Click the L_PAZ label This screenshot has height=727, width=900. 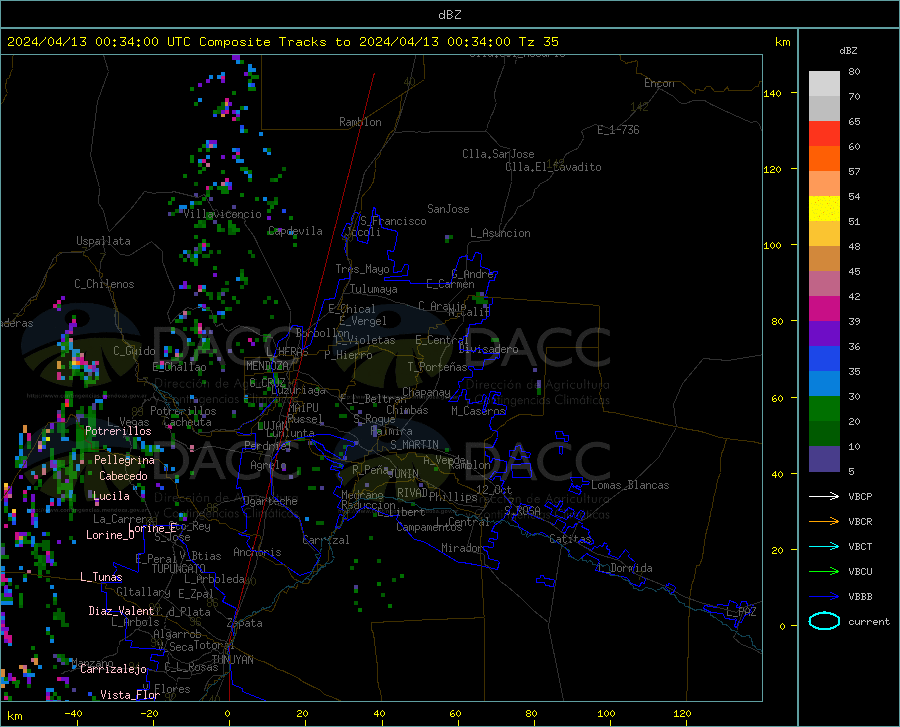[741, 612]
